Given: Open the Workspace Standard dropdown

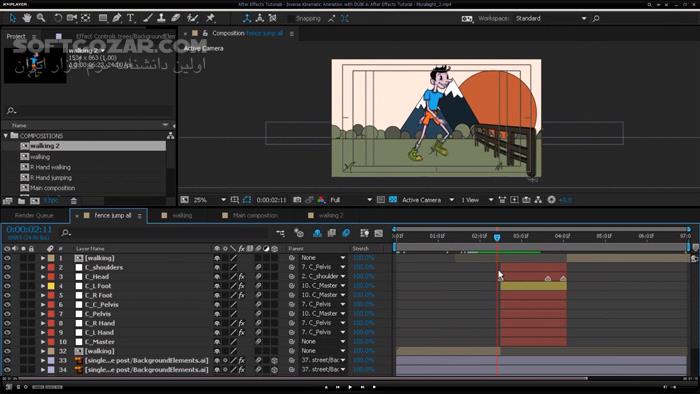Looking at the screenshot, I should (x=551, y=18).
